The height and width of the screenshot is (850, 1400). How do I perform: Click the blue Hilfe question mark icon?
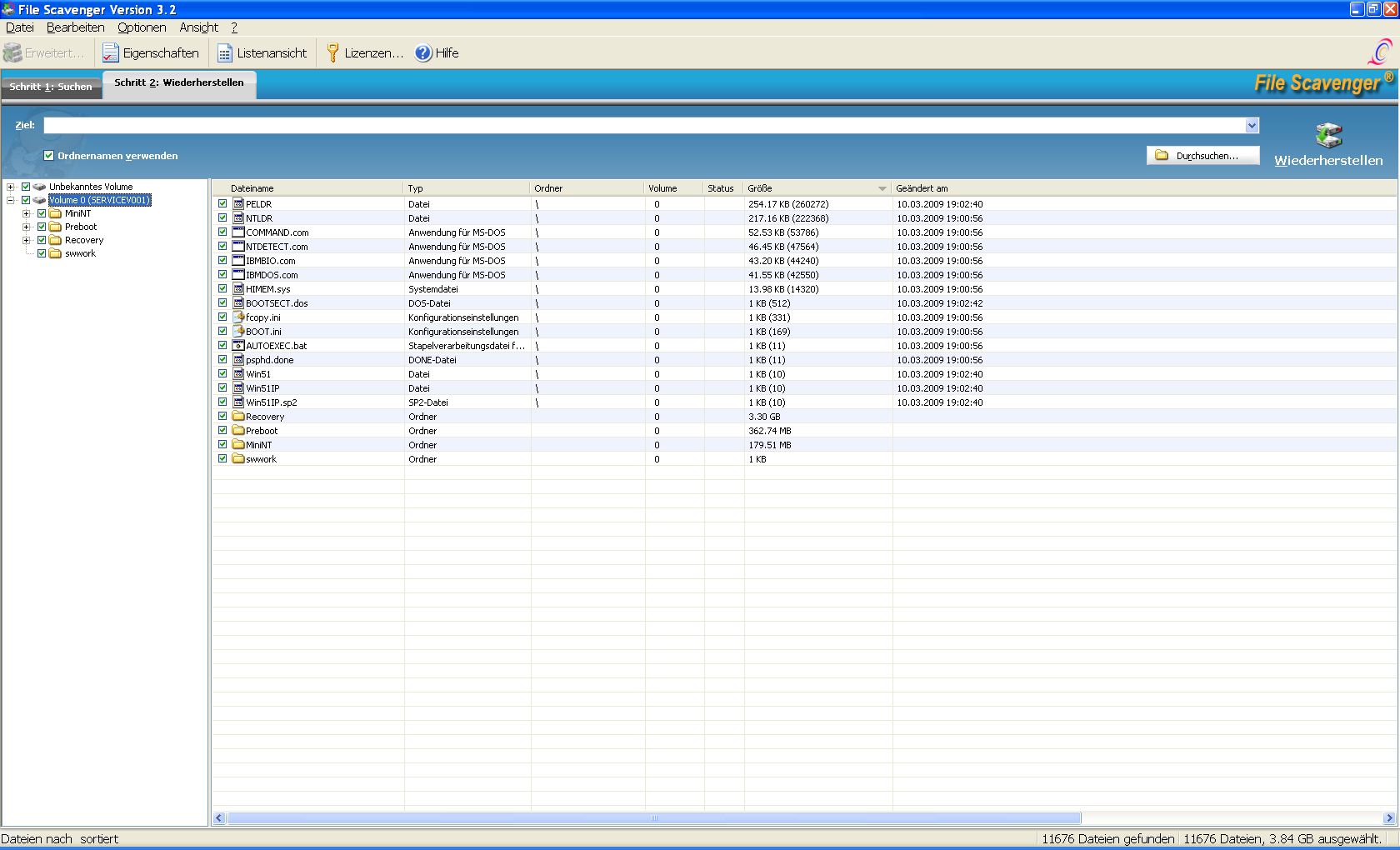[423, 53]
